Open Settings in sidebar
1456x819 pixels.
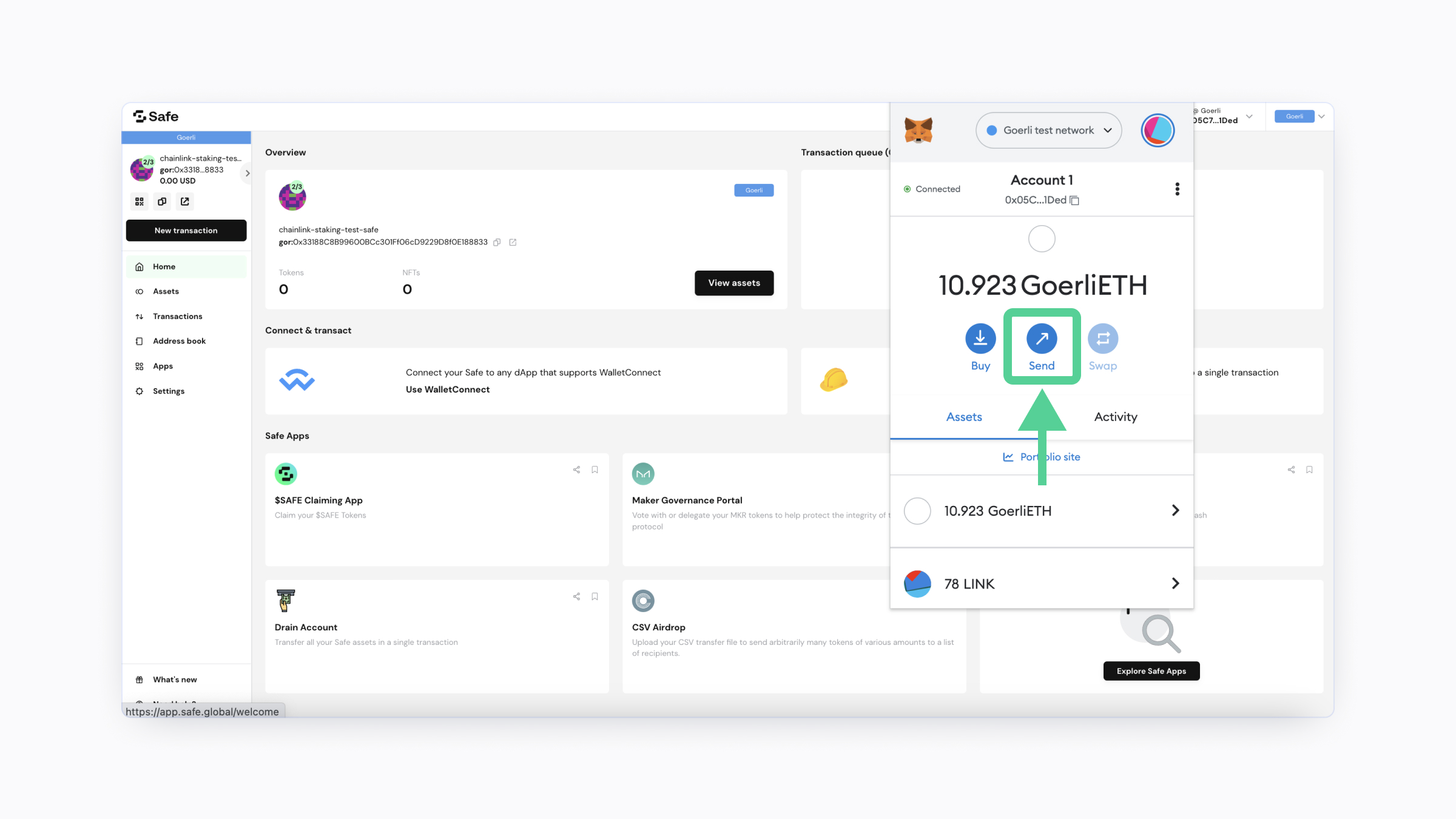pos(186,391)
